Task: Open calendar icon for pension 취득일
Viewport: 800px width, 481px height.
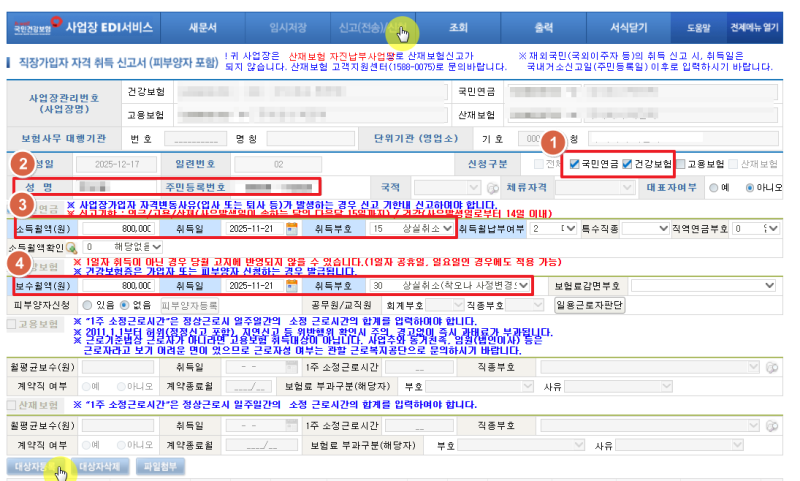Action: [x=291, y=228]
